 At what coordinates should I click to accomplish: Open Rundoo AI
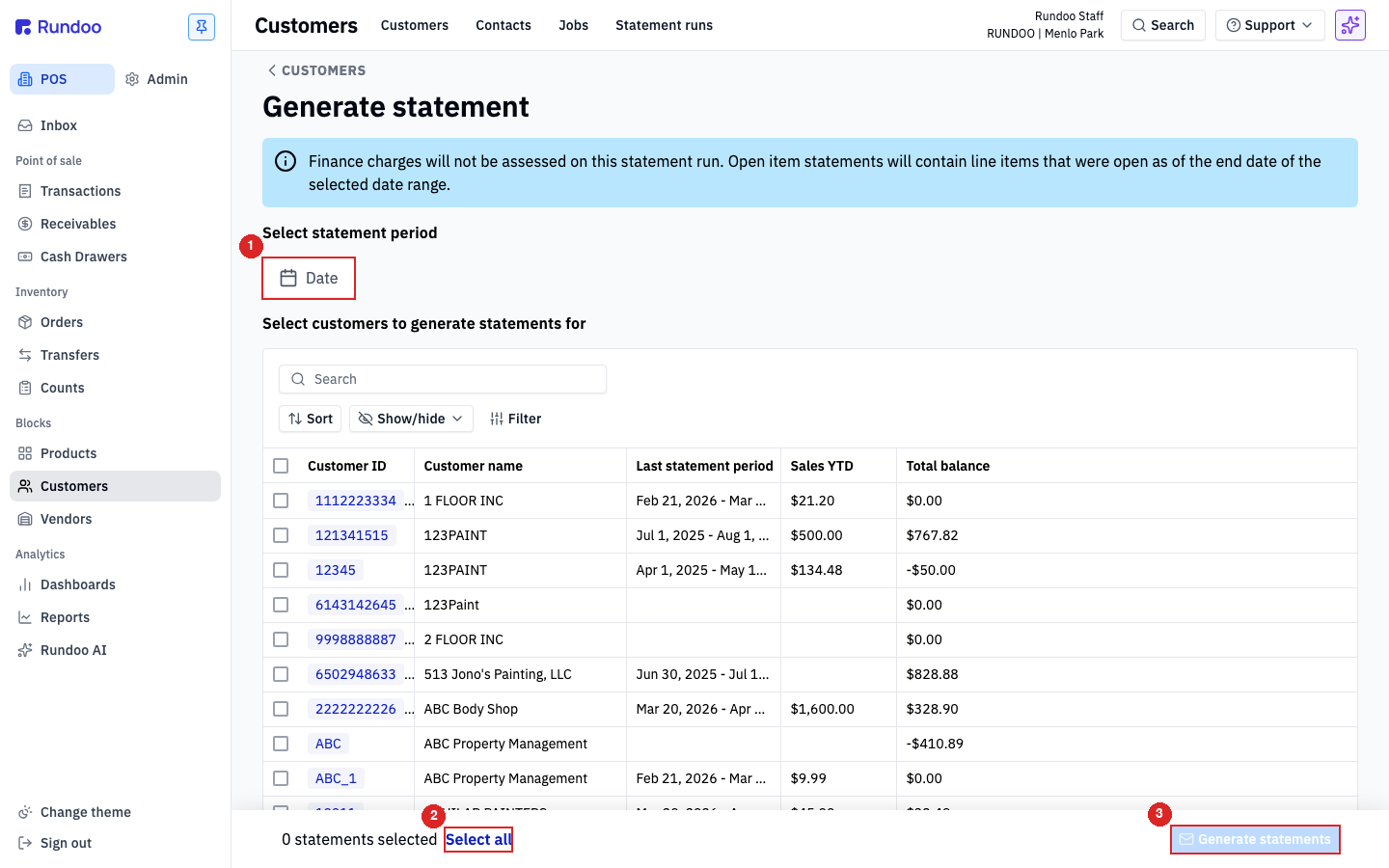(x=115, y=650)
